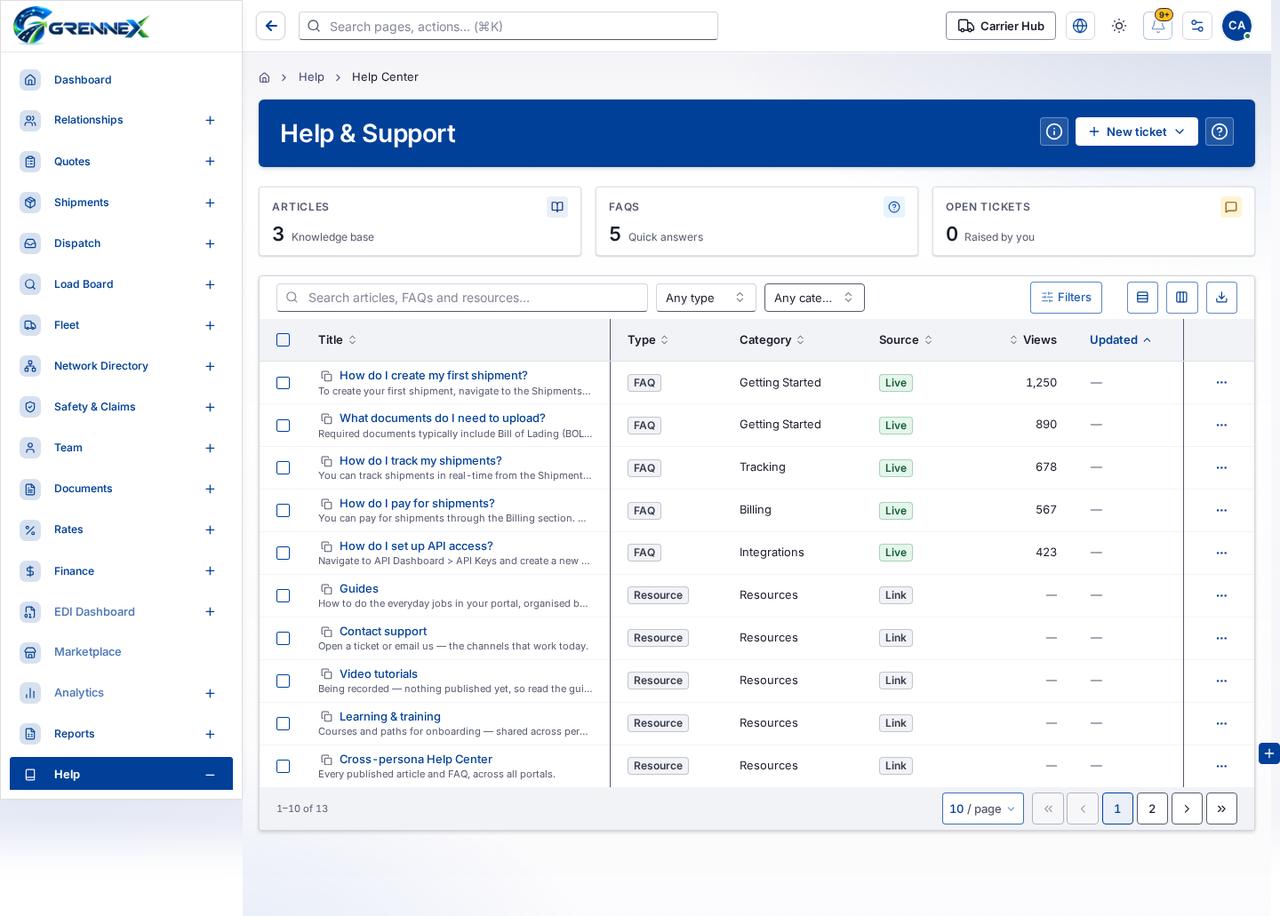Click the download export icon
Screen dimensions: 1280x916
(1221, 297)
